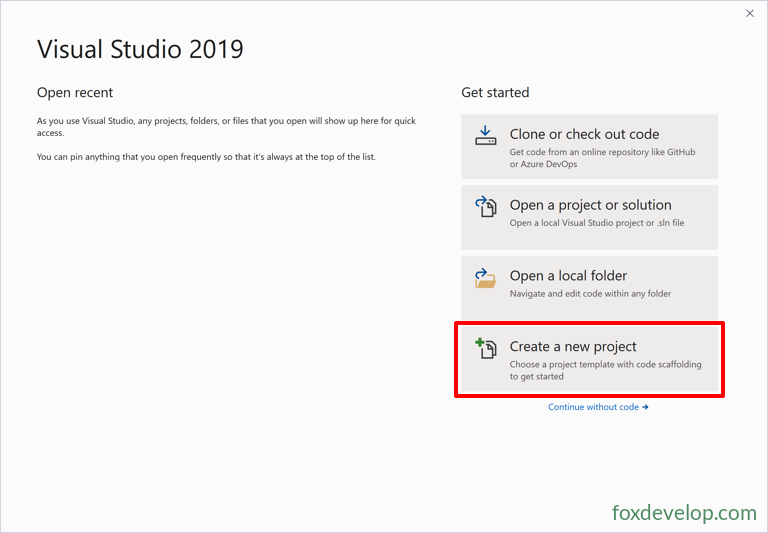
Task: Click the '.sln file' description text
Action: coord(597,223)
